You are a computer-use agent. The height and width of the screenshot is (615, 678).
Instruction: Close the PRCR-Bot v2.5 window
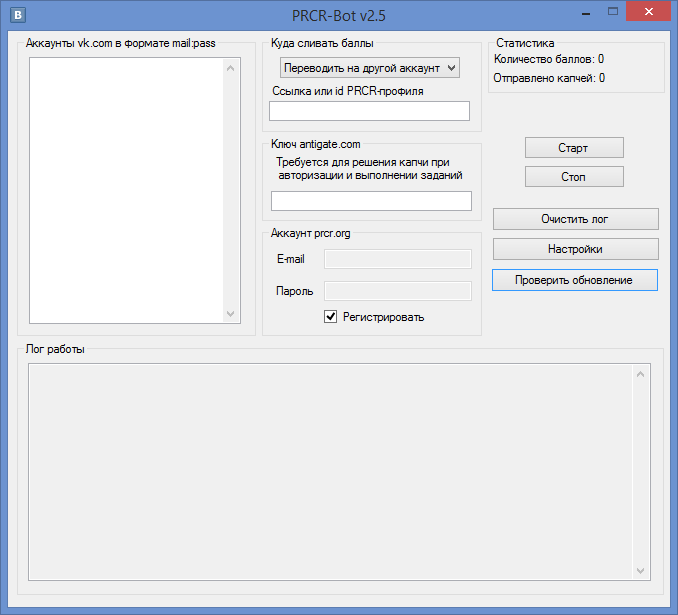click(x=649, y=12)
